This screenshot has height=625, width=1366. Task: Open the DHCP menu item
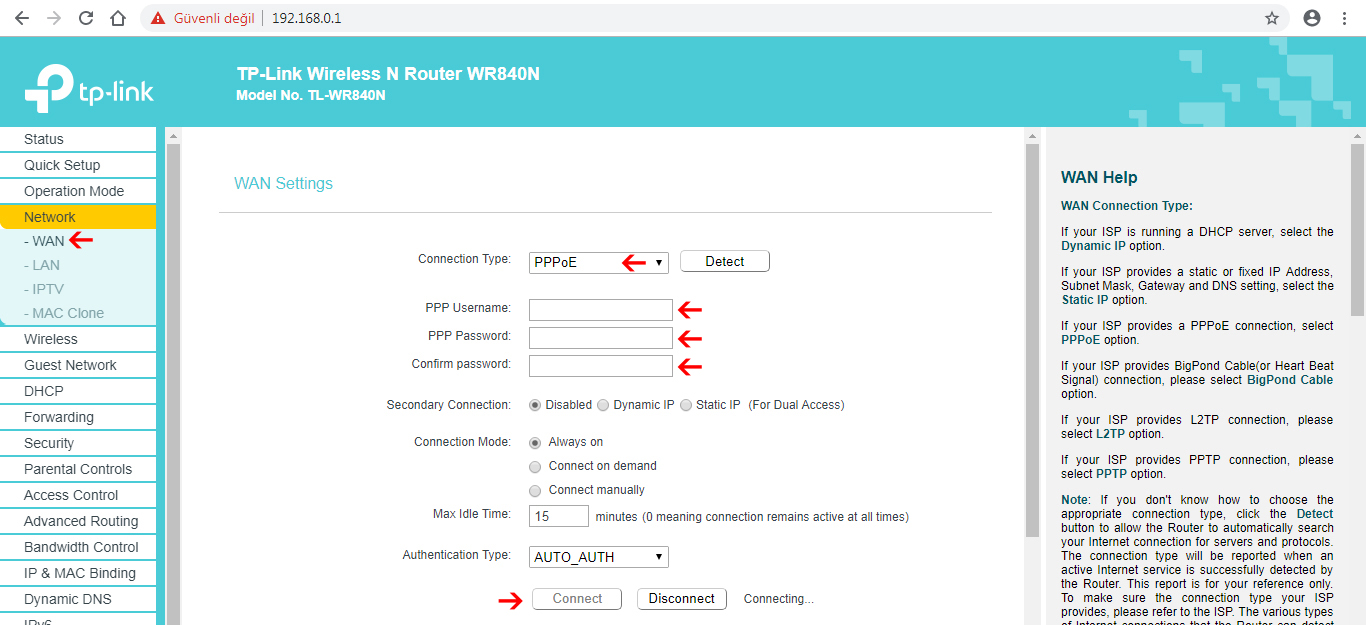click(78, 391)
